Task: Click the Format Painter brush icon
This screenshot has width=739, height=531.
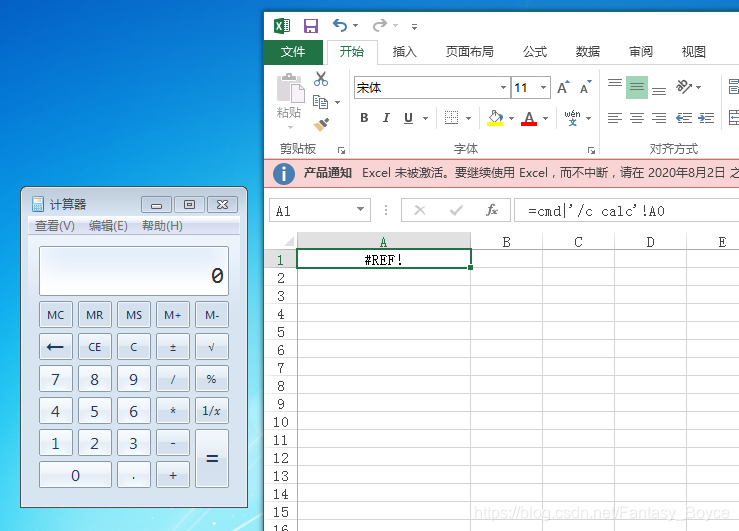Action: point(321,124)
